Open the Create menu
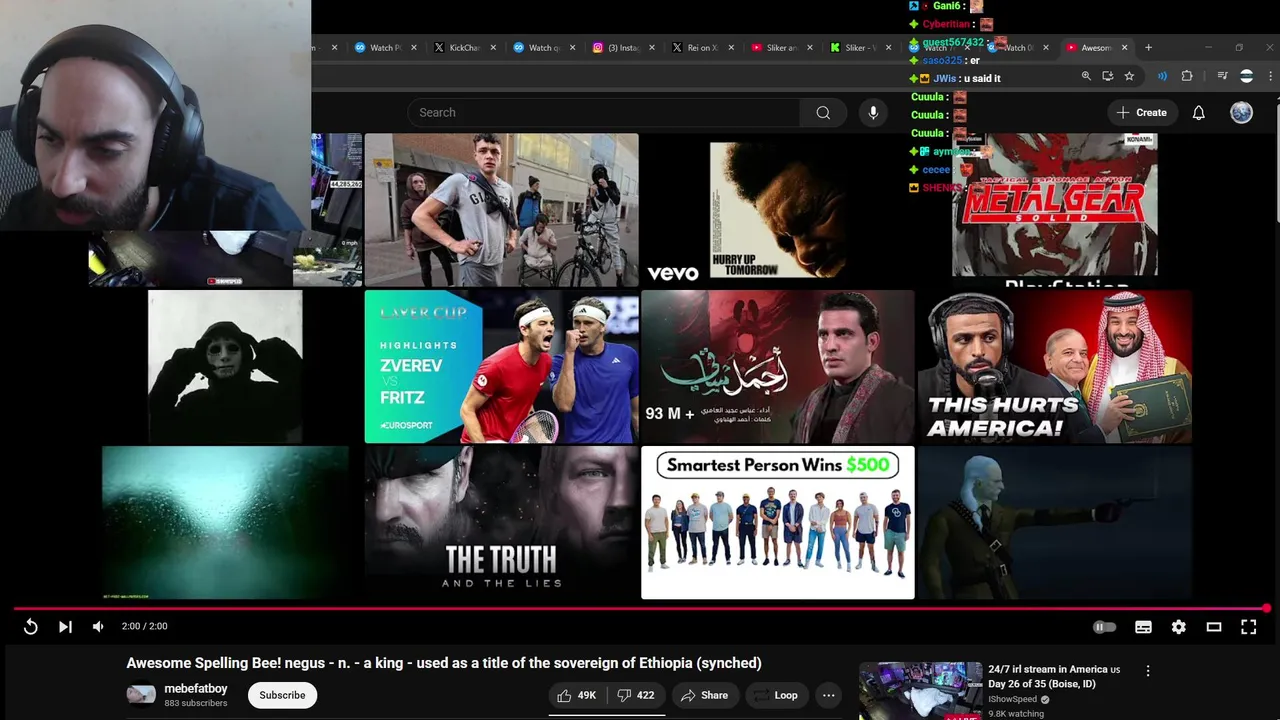Image resolution: width=1280 pixels, height=720 pixels. [1142, 113]
